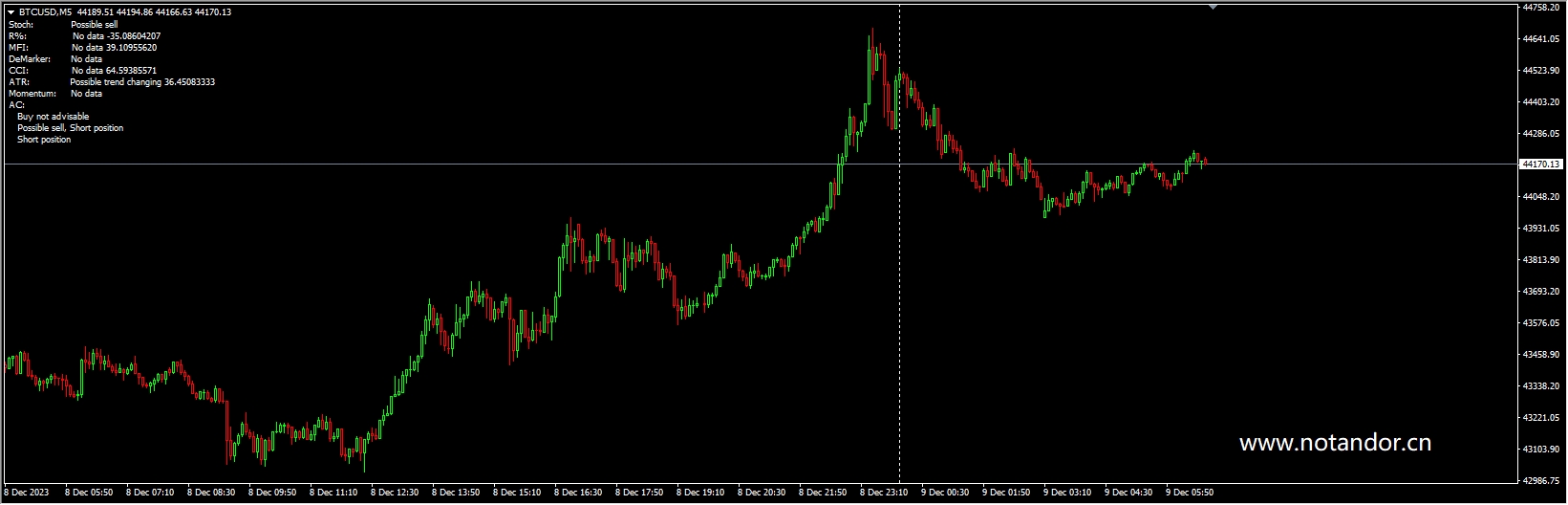Screen dimensions: 1568x505
Task: Select the BTCUSD,M5 chart symbol label
Action: [45, 12]
